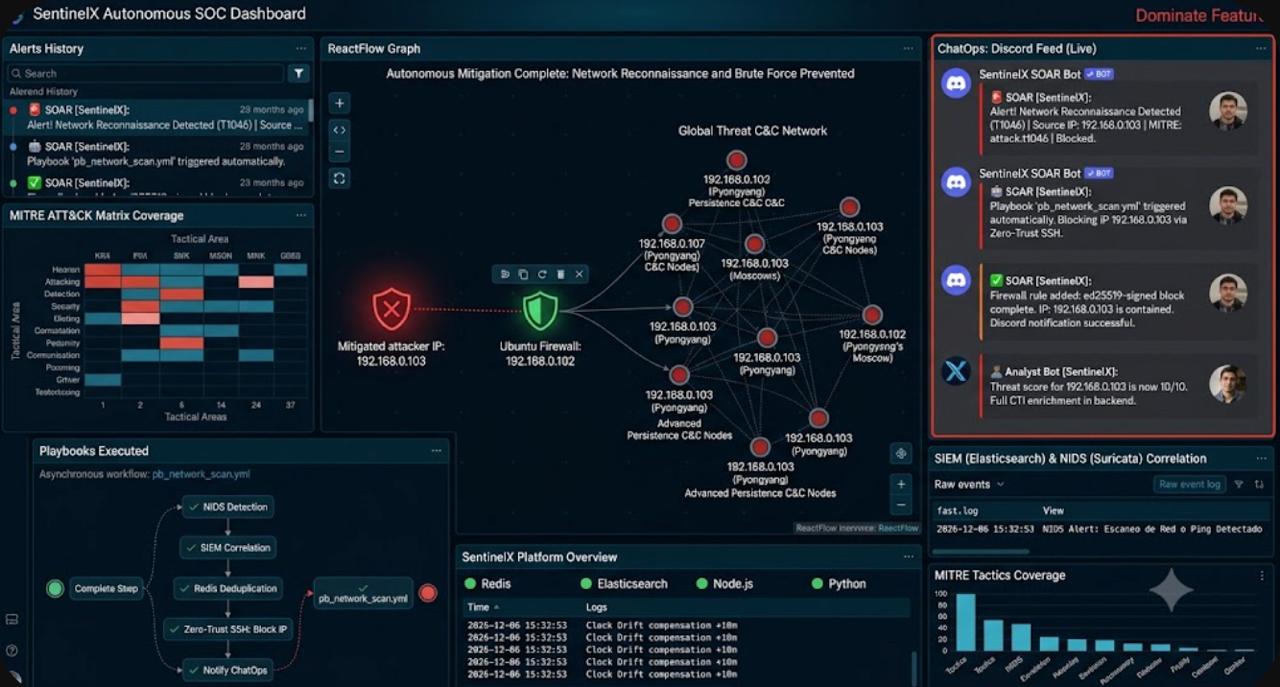The width and height of the screenshot is (1280, 687).
Task: Open MITRE Tactics Coverage vertical dots menu
Action: 1262,575
